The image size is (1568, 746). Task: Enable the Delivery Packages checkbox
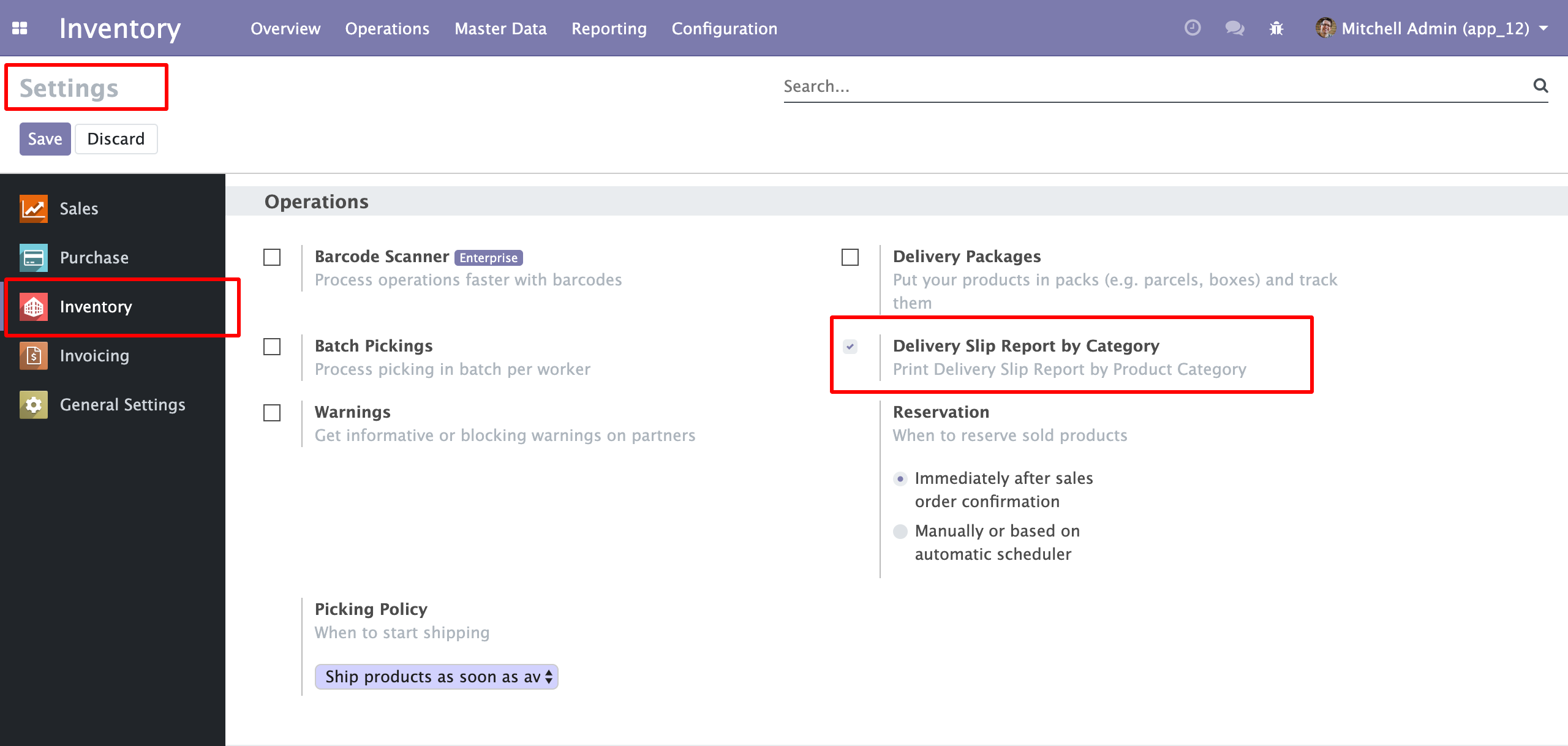point(850,257)
